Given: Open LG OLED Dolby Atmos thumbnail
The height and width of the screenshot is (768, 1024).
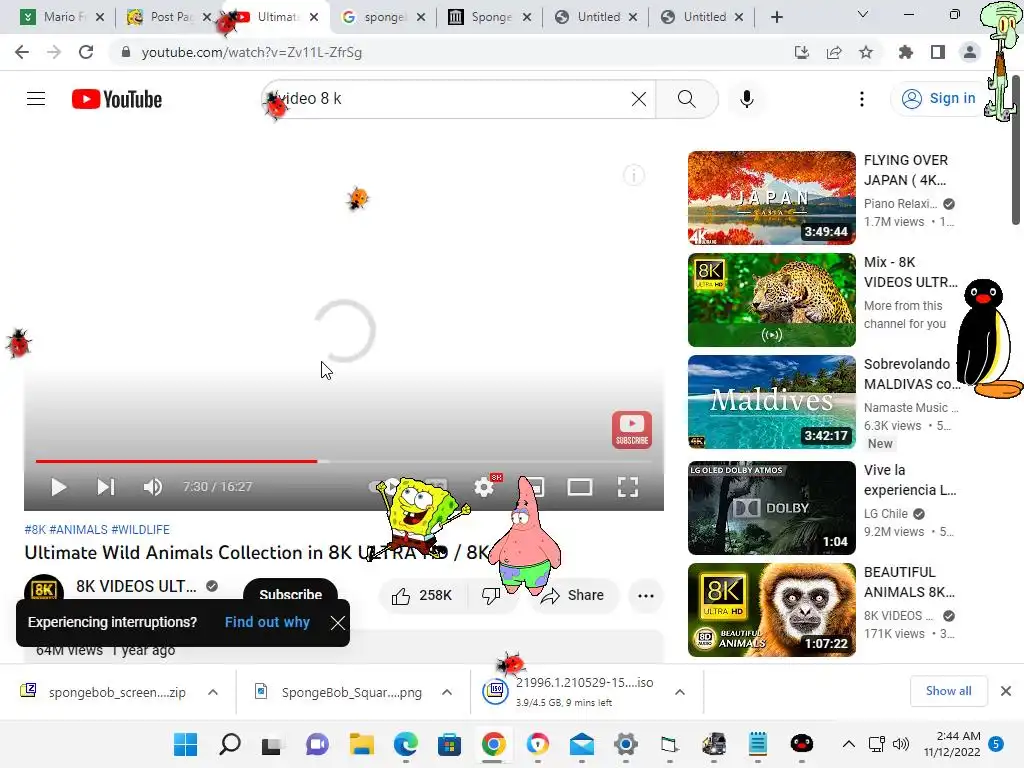Looking at the screenshot, I should click(x=771, y=507).
